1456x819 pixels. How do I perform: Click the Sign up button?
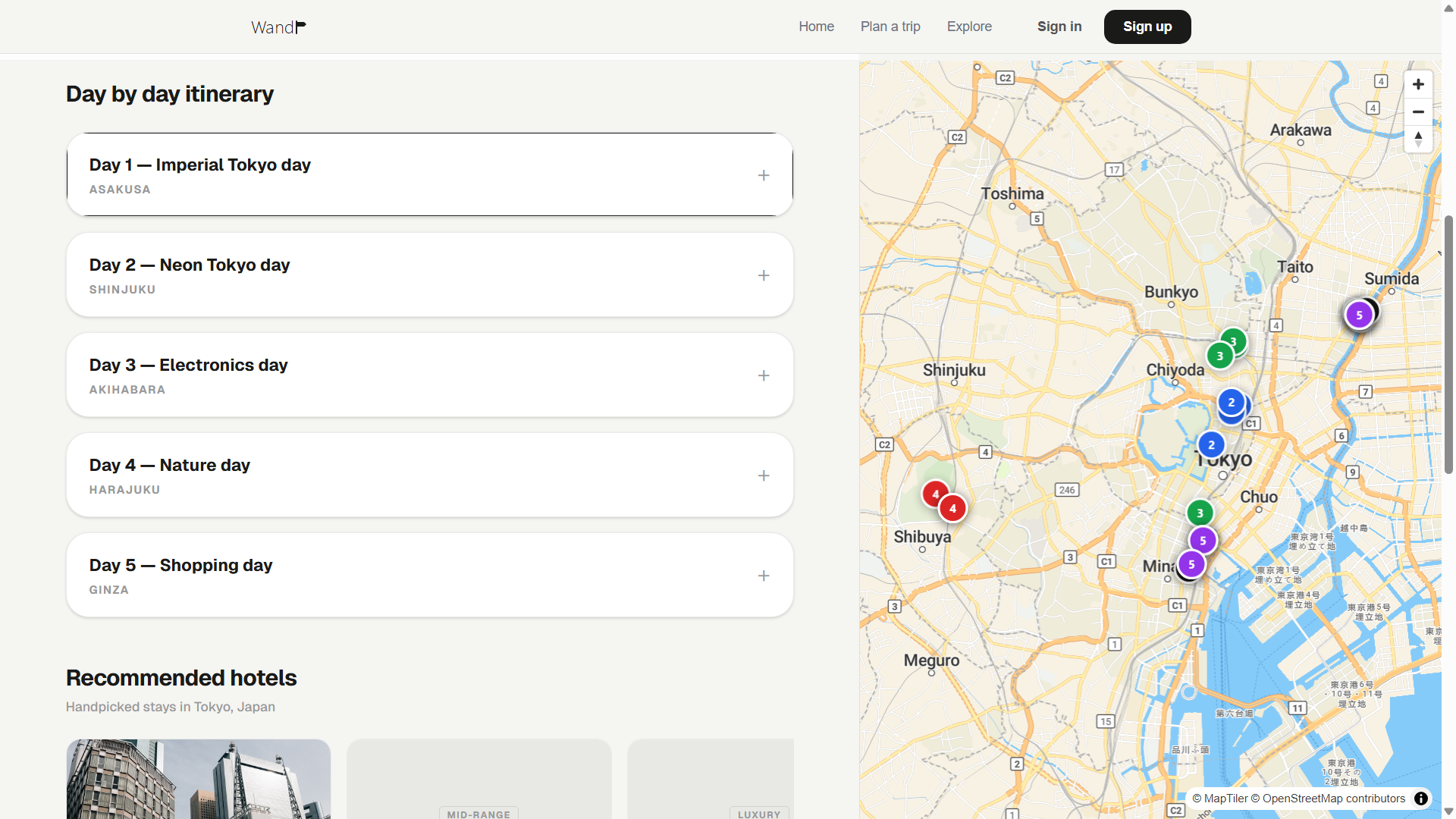coord(1147,27)
